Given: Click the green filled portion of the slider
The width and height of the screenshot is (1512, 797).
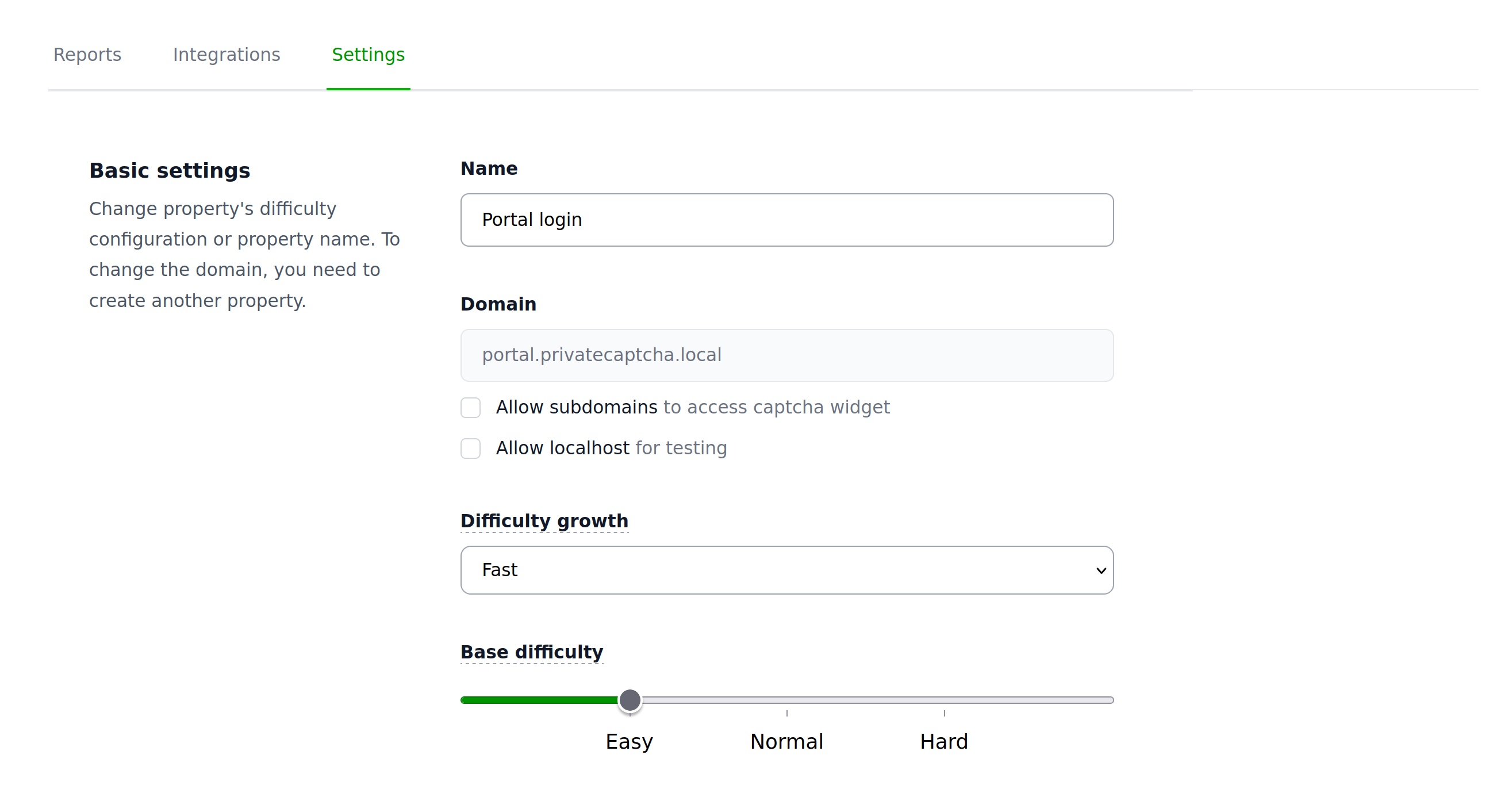Looking at the screenshot, I should click(x=539, y=700).
